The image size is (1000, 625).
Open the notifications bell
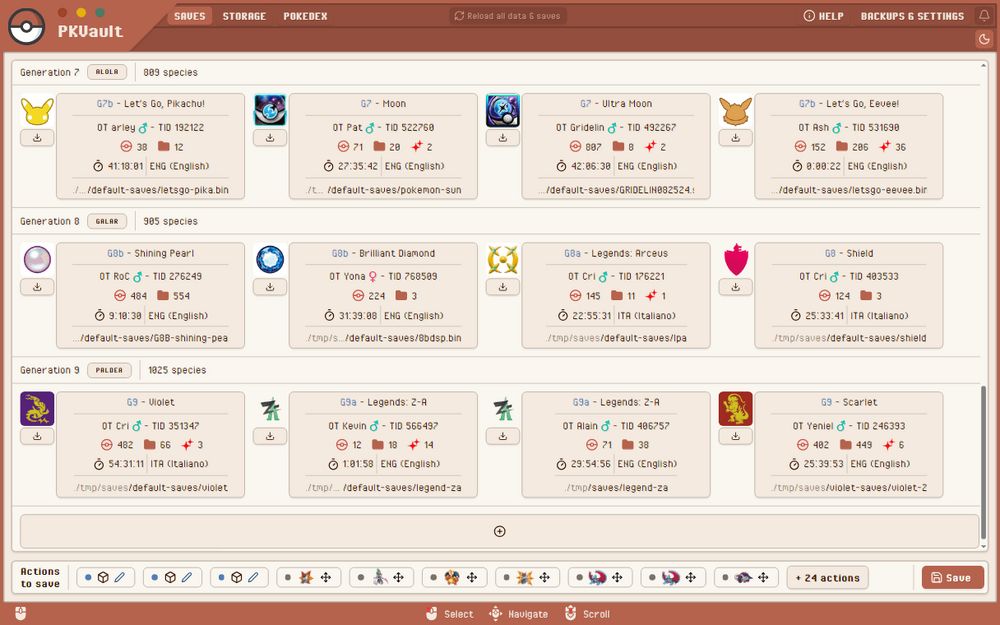point(984,16)
